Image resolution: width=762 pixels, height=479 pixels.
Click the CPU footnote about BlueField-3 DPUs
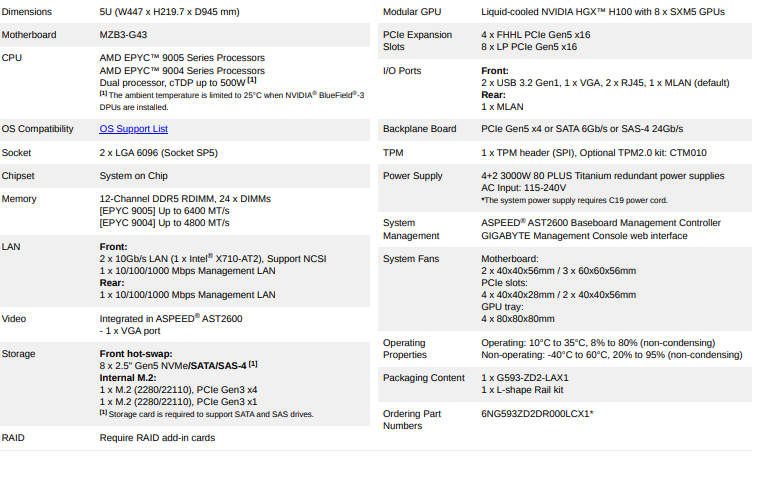click(x=232, y=101)
